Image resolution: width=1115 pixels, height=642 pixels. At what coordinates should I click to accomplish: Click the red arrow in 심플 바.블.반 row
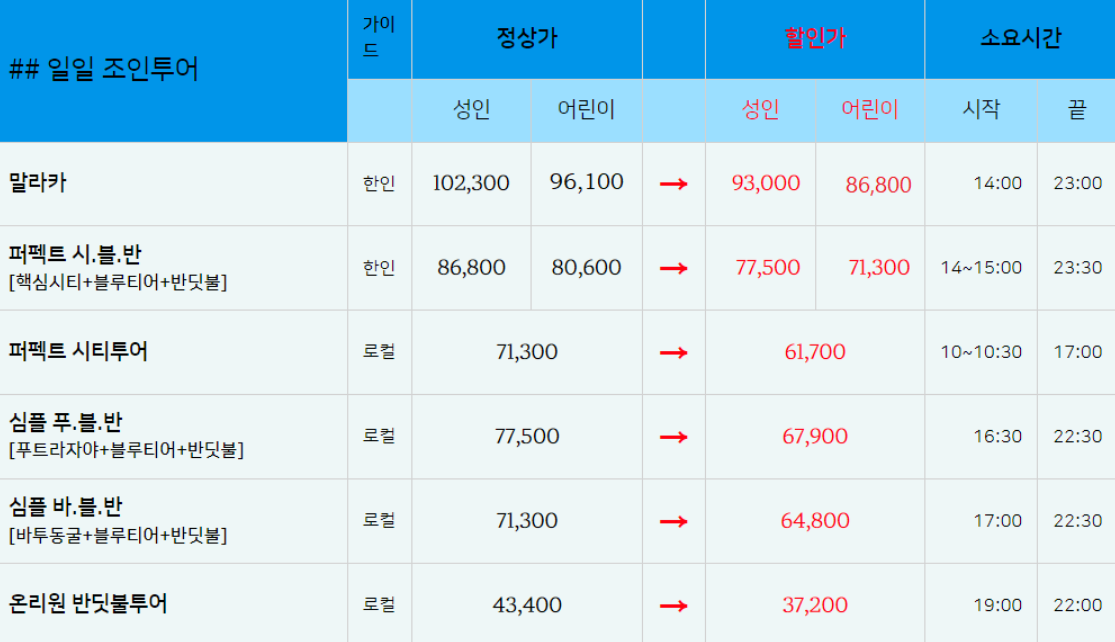point(673,521)
